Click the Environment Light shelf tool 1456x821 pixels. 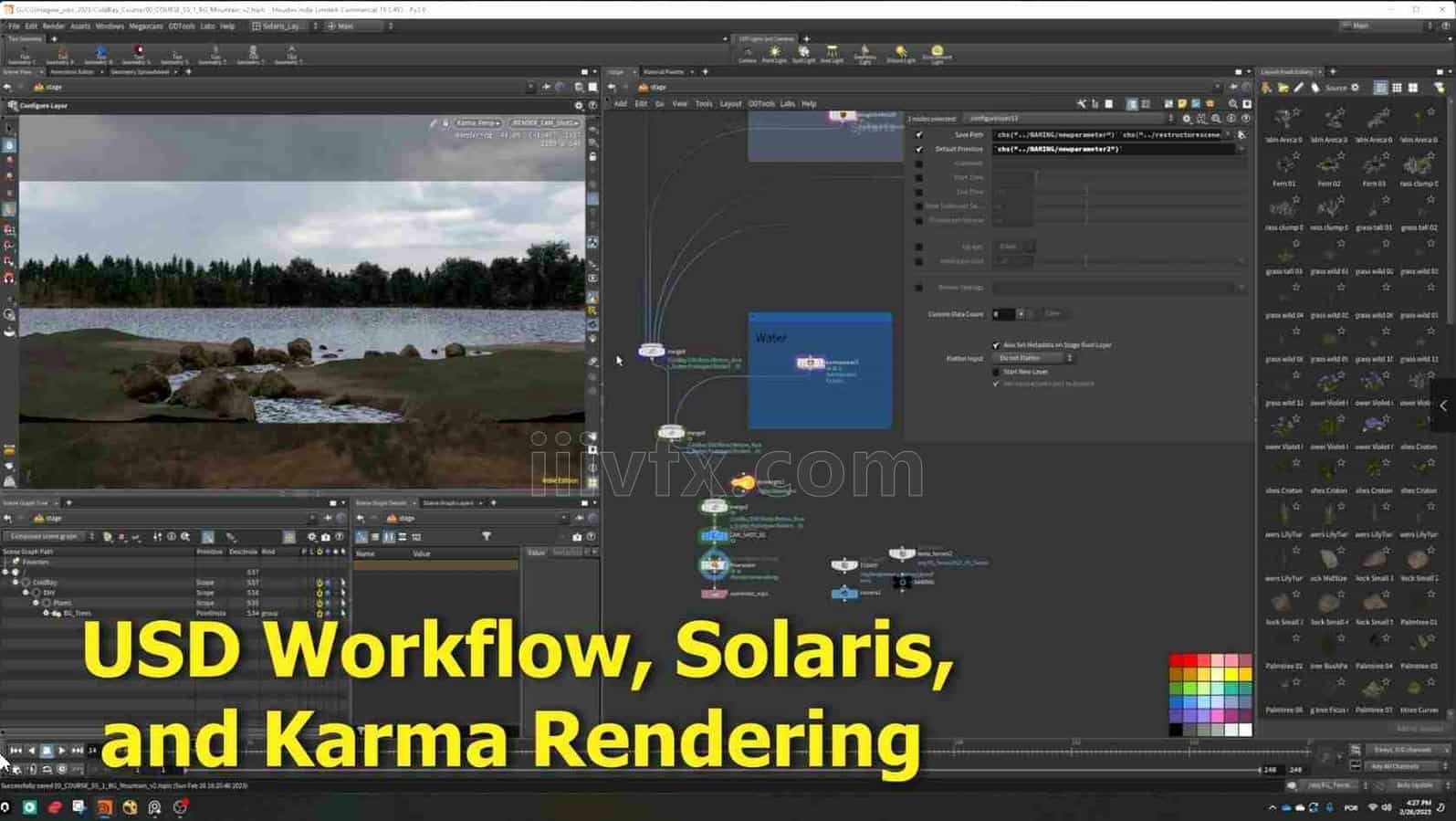click(x=937, y=55)
